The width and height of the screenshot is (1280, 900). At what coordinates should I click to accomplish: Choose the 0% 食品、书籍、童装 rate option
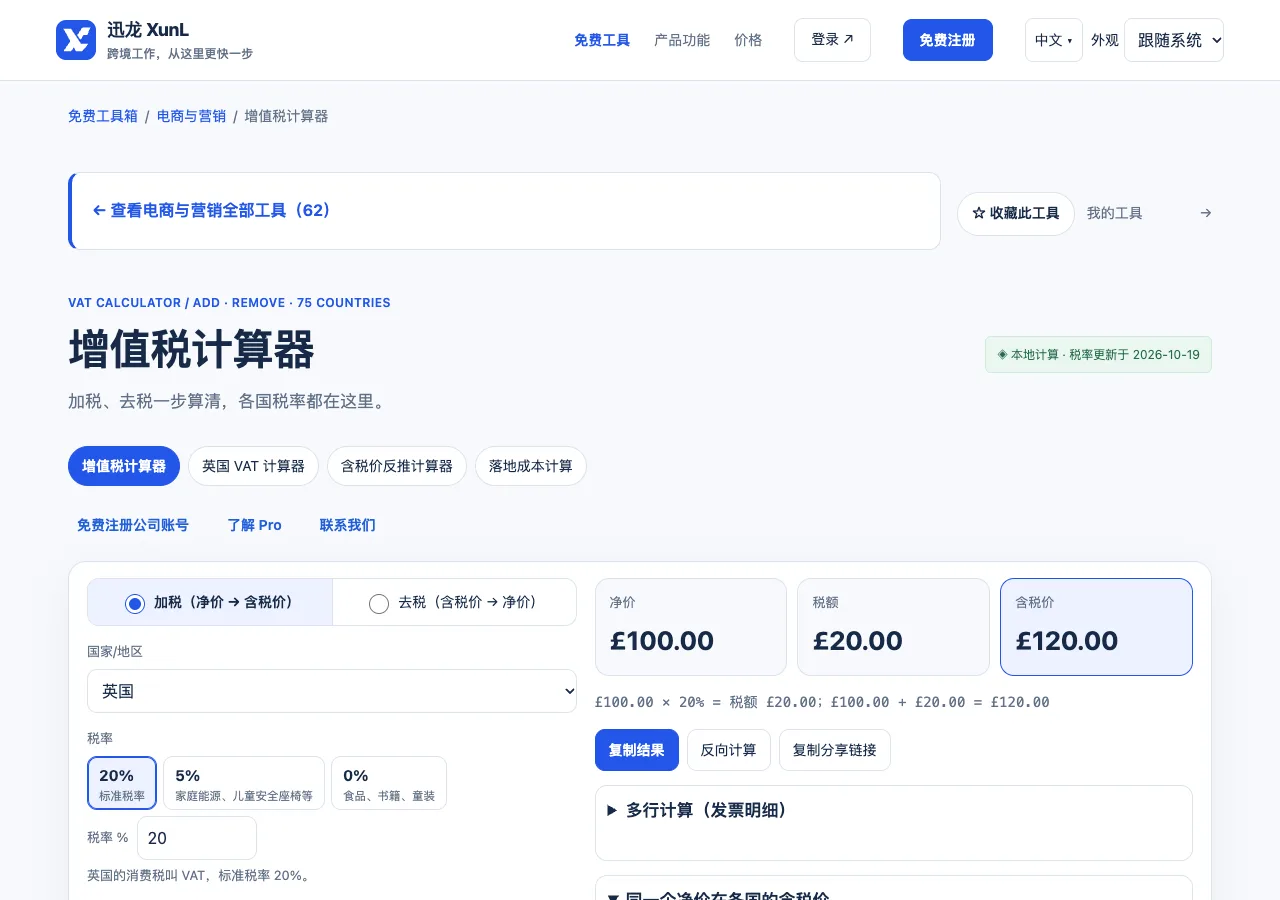[x=389, y=783]
